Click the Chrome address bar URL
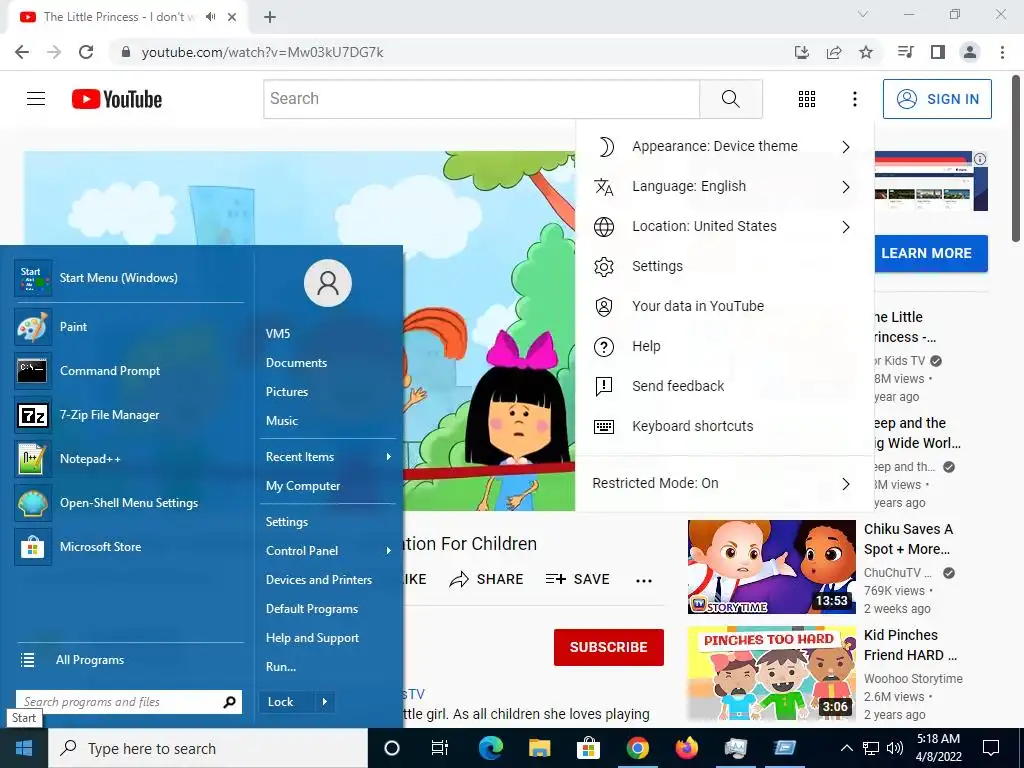 [x=263, y=52]
